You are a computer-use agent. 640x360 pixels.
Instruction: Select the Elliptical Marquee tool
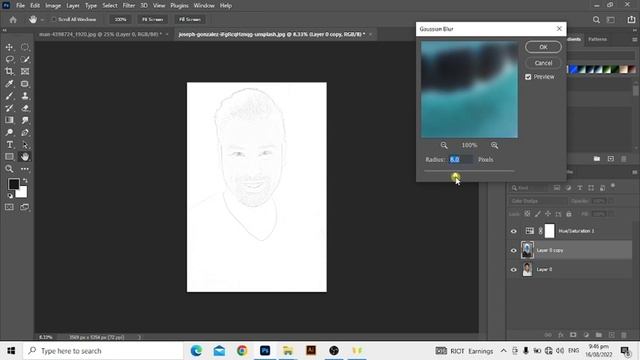pyautogui.click(x=25, y=47)
